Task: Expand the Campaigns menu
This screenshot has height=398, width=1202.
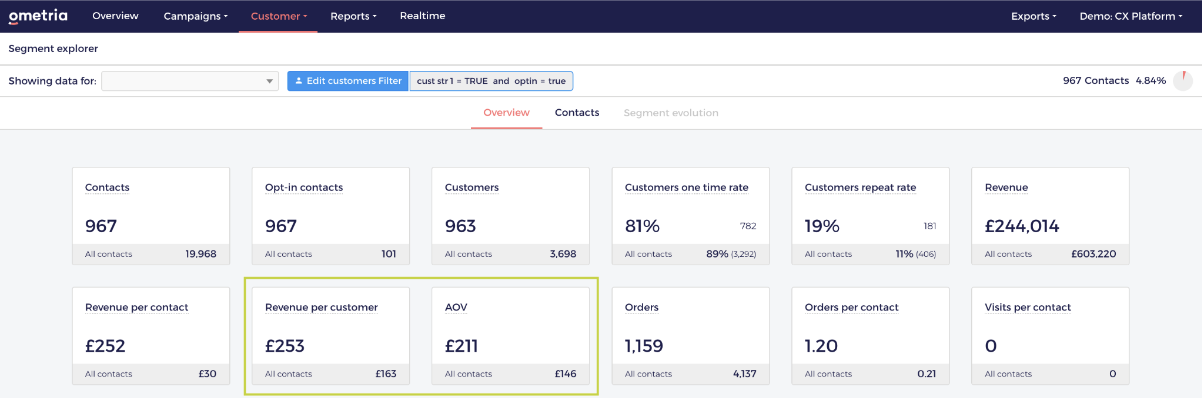Action: (195, 16)
